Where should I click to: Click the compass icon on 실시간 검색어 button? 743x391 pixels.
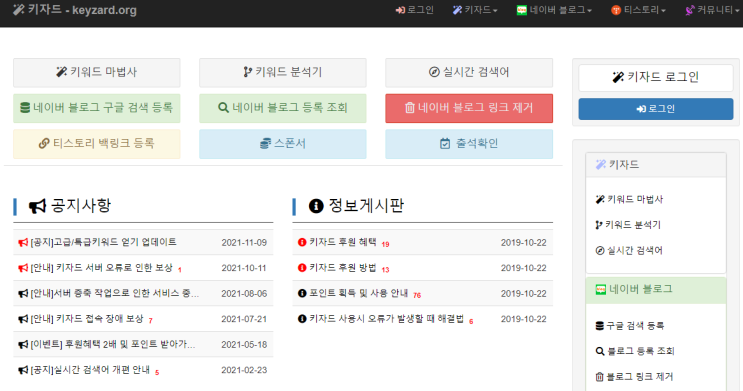point(434,72)
